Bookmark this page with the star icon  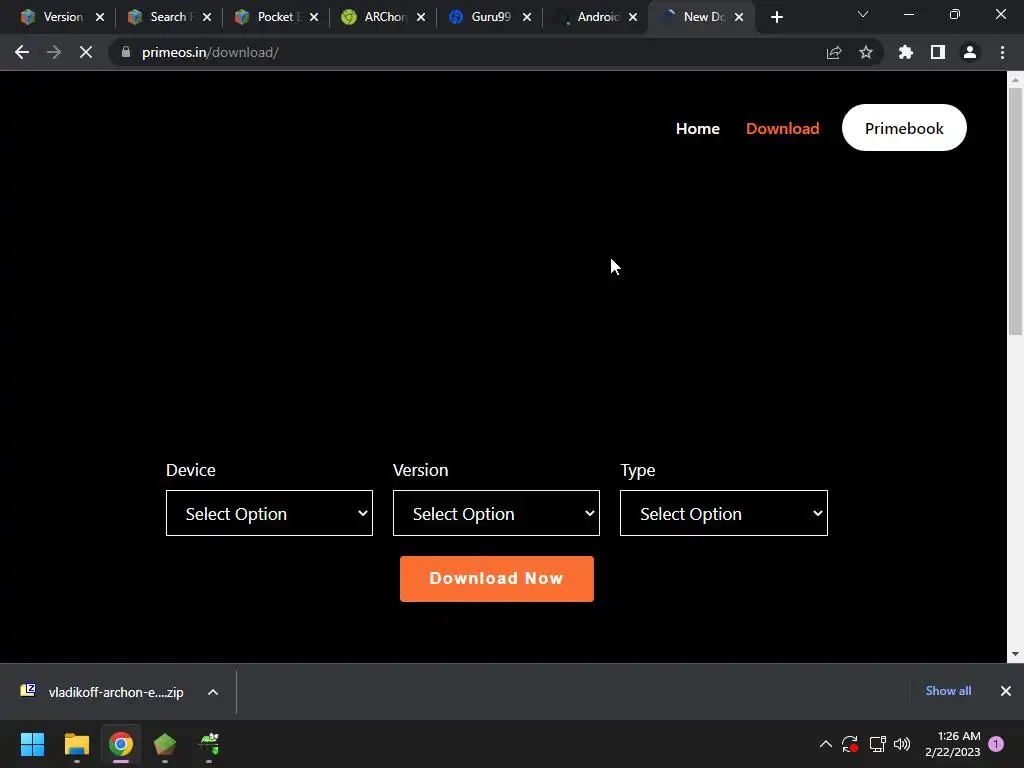coord(866,52)
